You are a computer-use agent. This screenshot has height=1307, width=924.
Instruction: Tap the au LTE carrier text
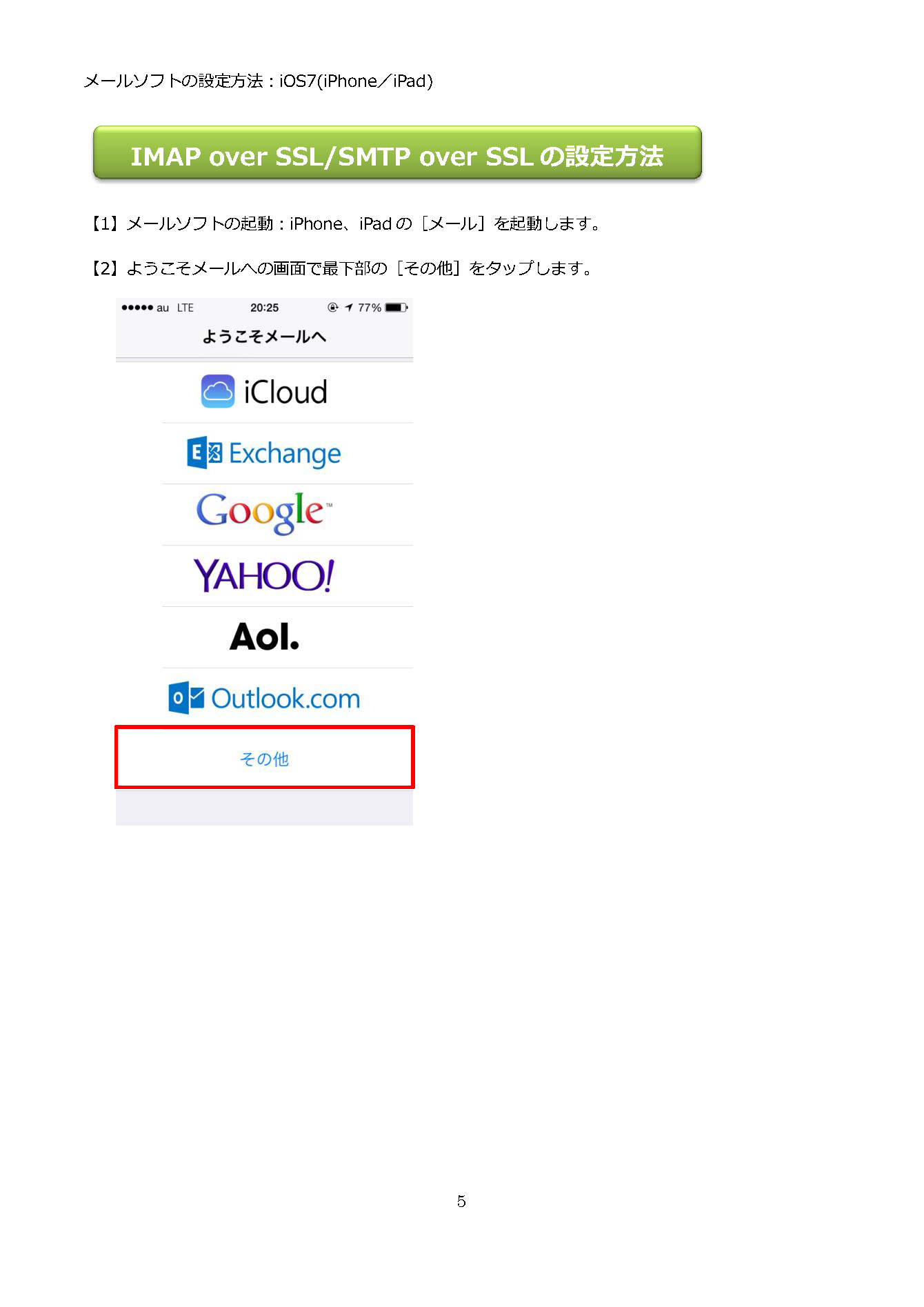(x=175, y=308)
